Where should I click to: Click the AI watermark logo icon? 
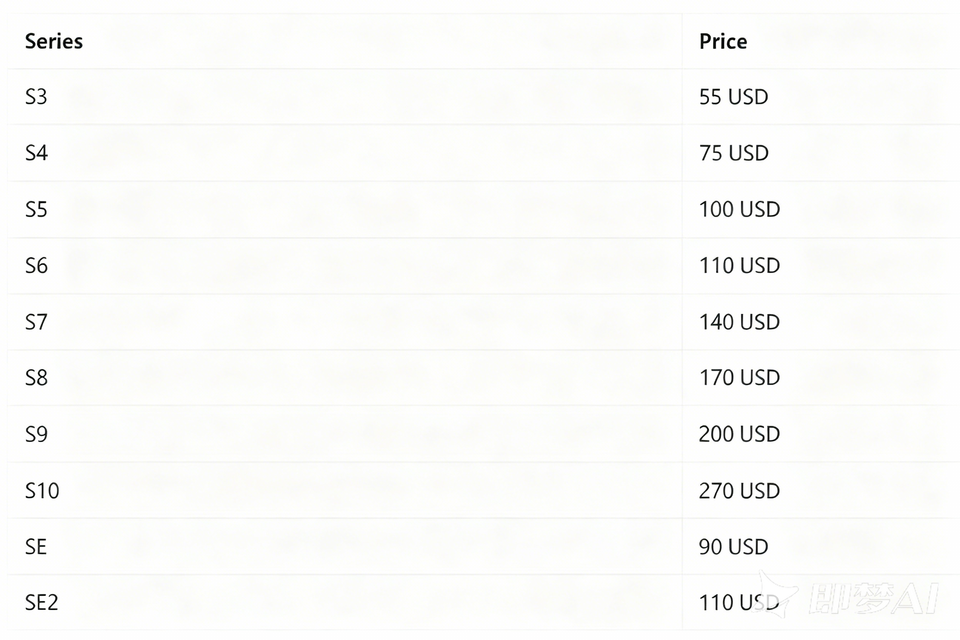(x=778, y=594)
